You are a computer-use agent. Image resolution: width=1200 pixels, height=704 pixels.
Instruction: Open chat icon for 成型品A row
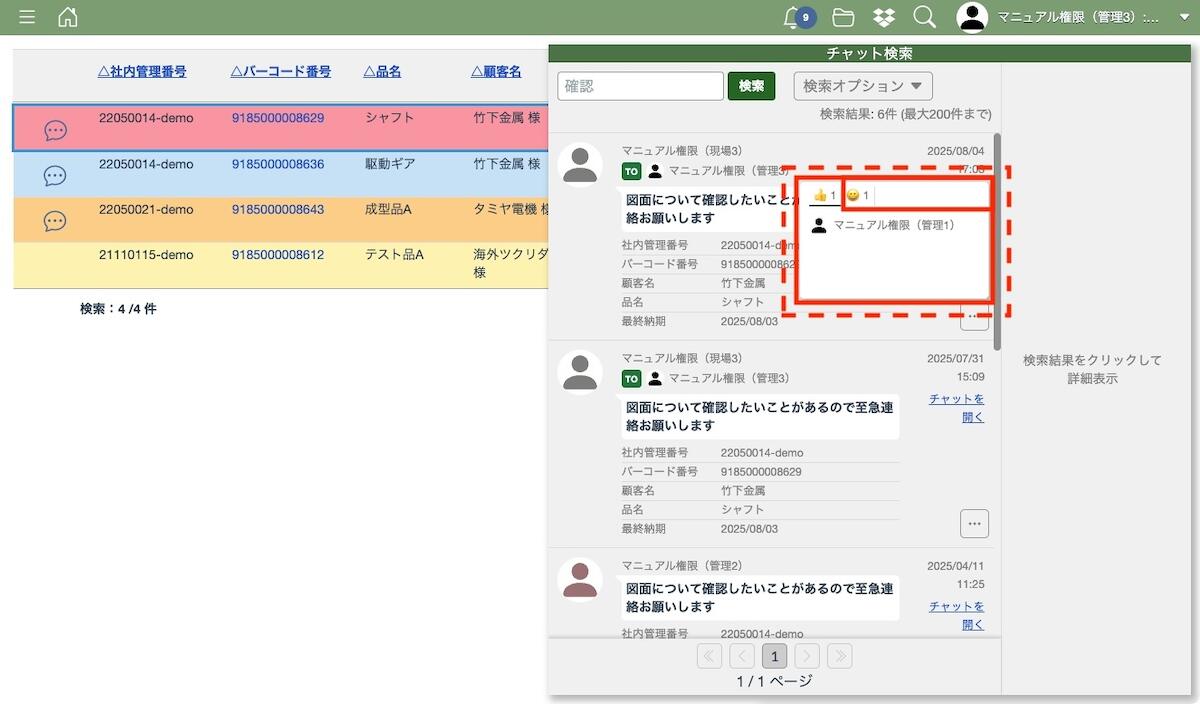click(56, 221)
